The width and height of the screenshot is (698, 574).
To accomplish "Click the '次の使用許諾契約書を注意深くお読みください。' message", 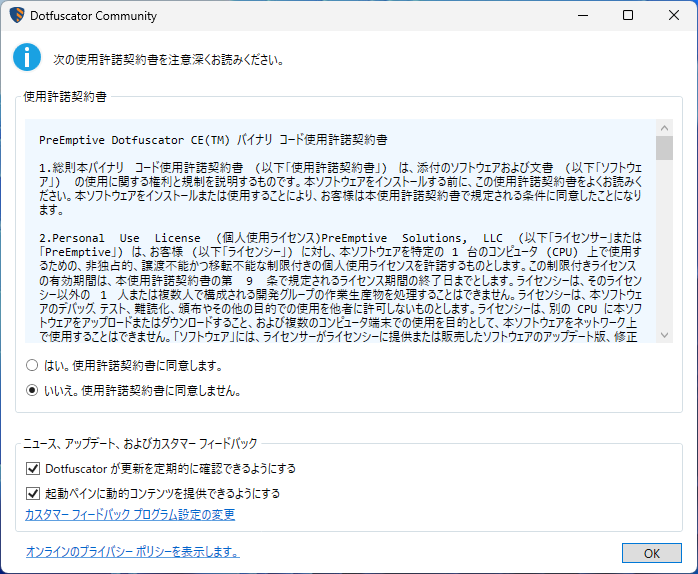I will pos(169,60).
